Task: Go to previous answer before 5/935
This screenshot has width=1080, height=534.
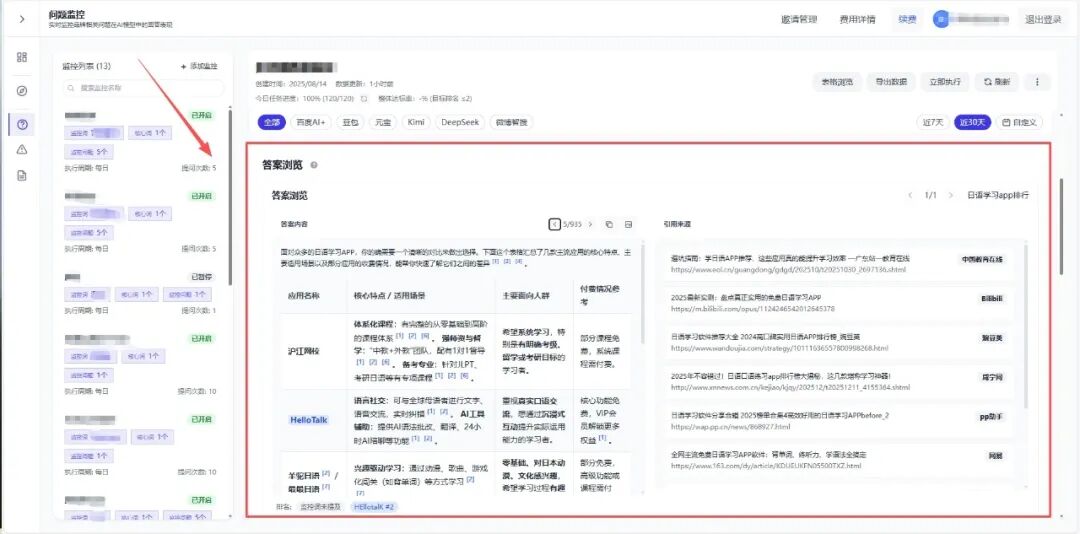Action: click(554, 224)
